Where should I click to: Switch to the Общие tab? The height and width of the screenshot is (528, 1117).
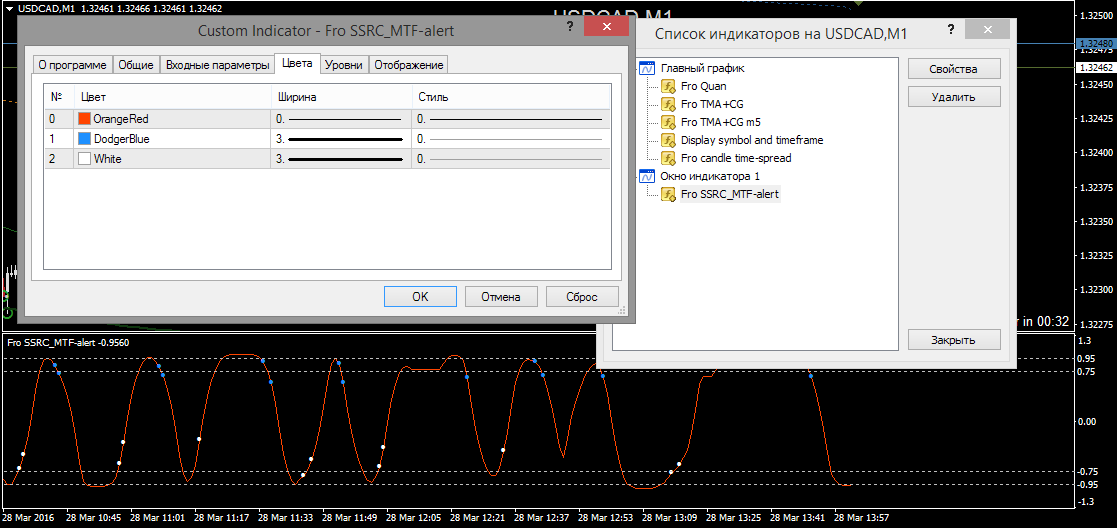pyautogui.click(x=135, y=65)
